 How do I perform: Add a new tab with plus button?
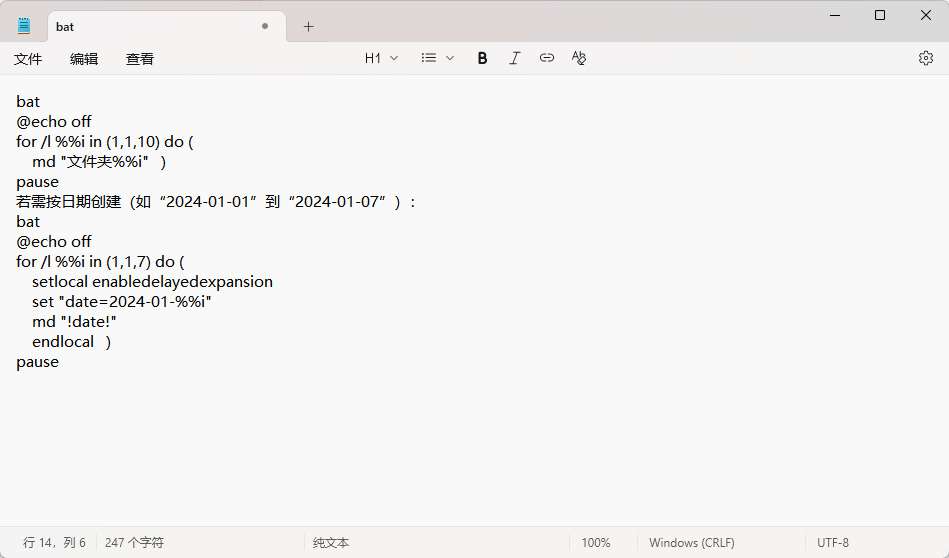[x=308, y=27]
